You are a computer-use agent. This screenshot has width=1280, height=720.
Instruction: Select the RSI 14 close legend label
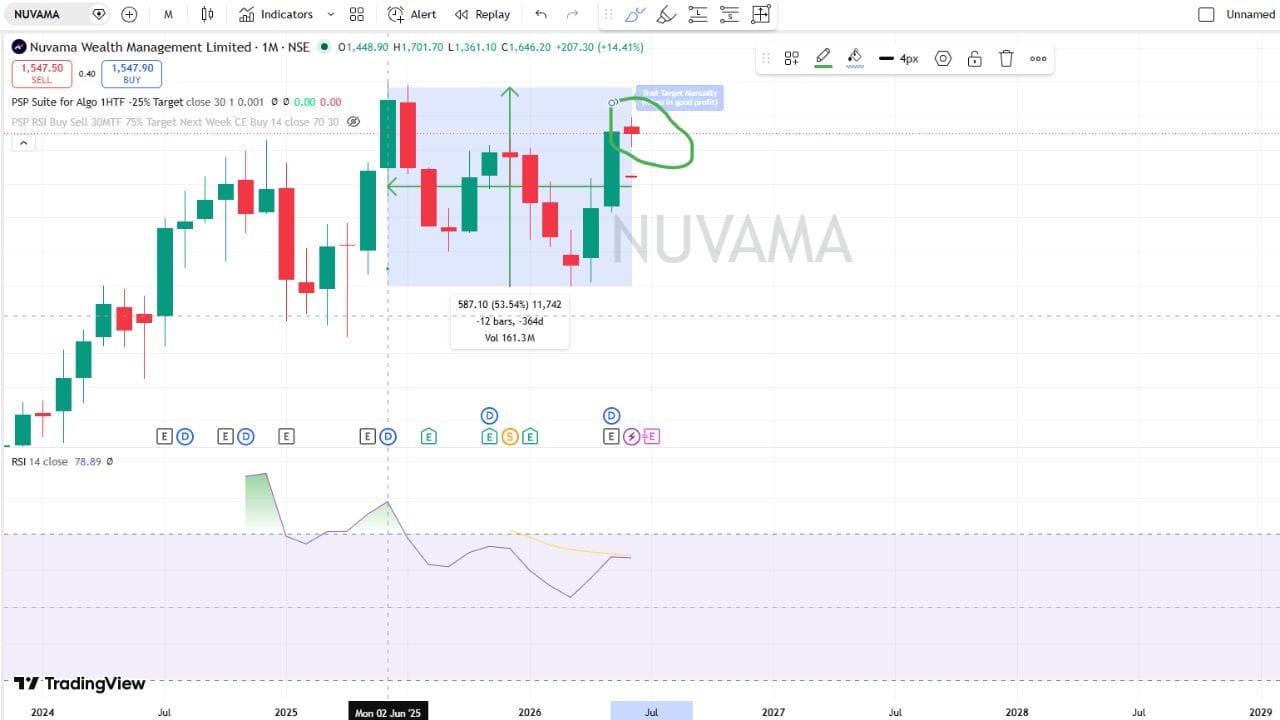40,462
